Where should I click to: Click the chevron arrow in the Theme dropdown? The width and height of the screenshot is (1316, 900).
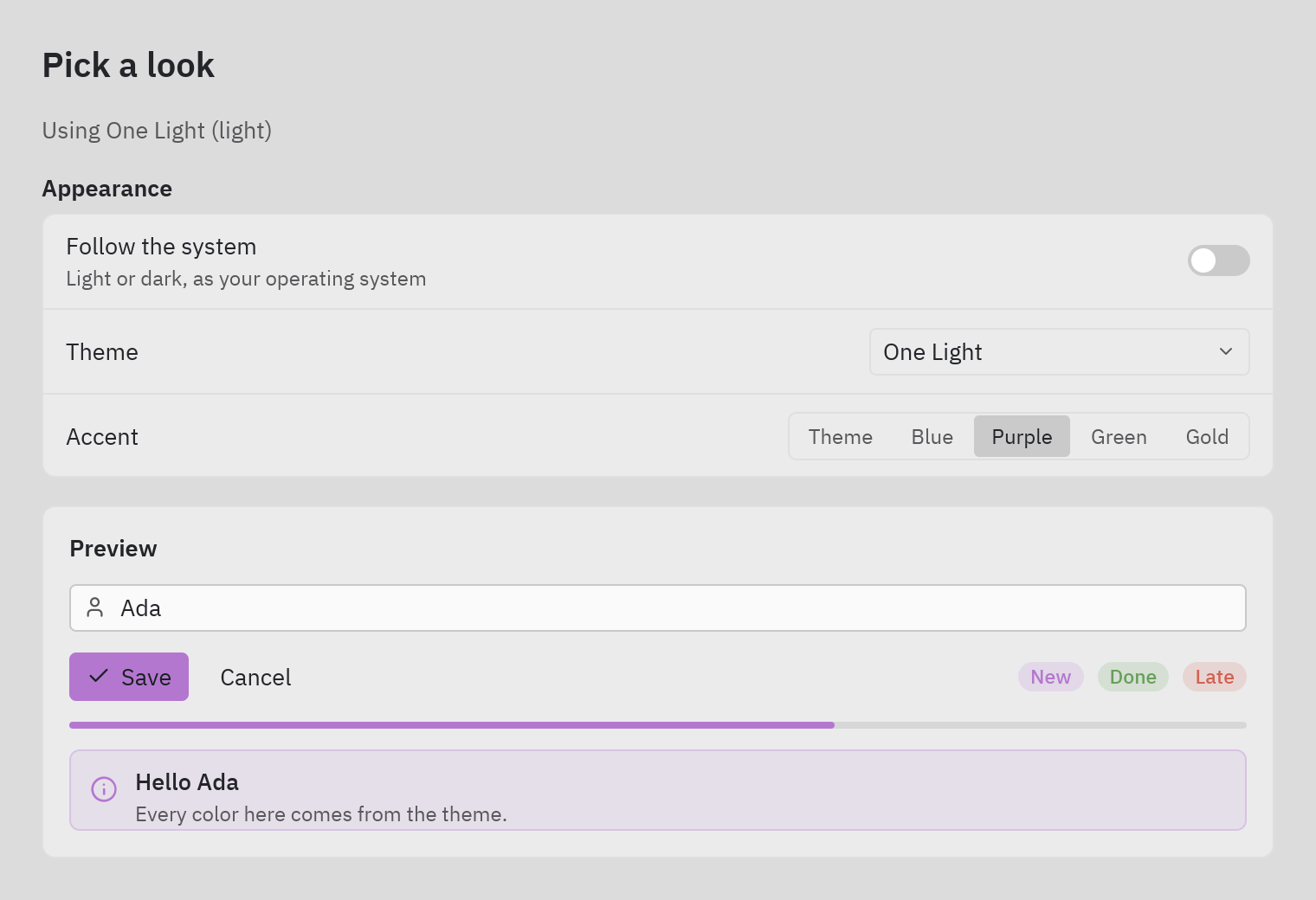click(x=1226, y=351)
